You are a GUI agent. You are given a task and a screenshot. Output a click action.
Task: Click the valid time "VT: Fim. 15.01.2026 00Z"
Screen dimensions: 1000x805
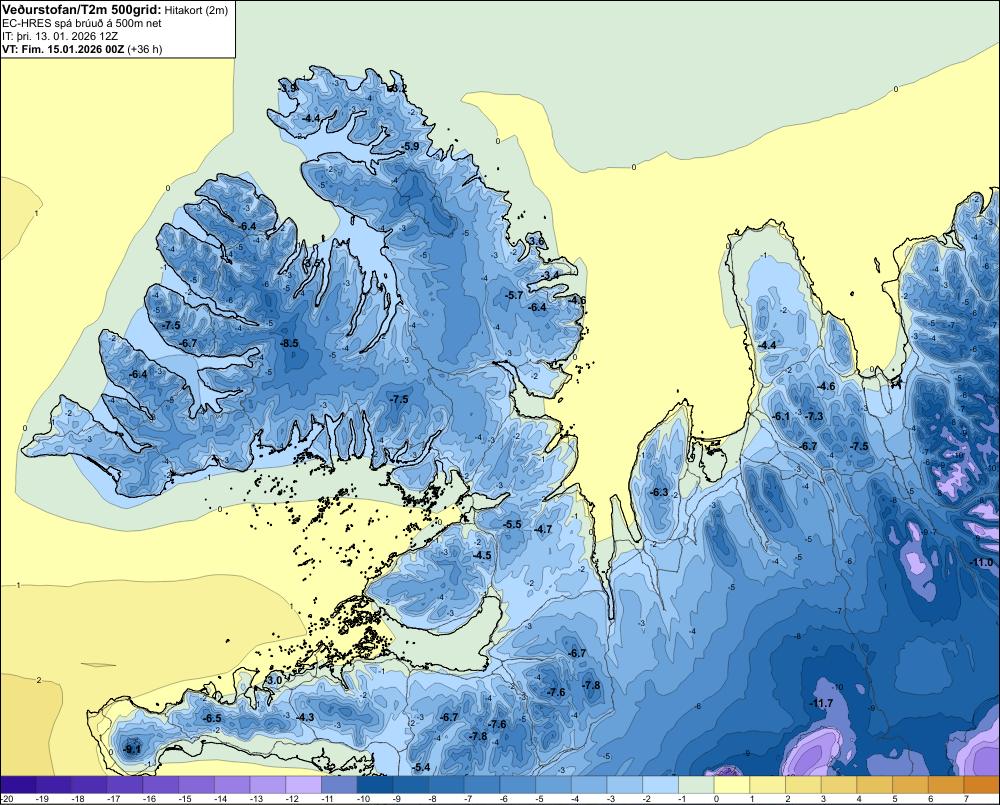click(x=64, y=49)
